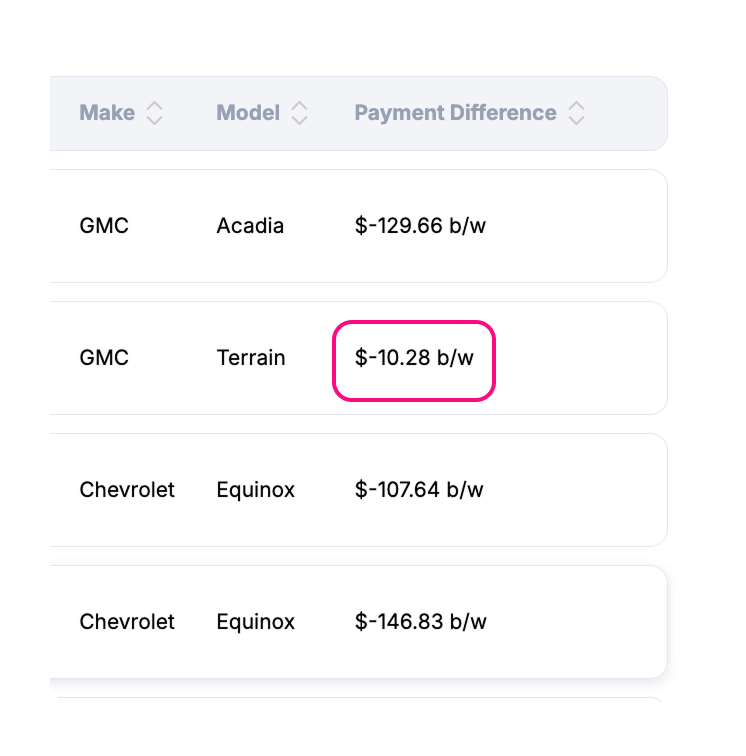
Task: Select GMC in the Acadia row
Action: pos(104,226)
